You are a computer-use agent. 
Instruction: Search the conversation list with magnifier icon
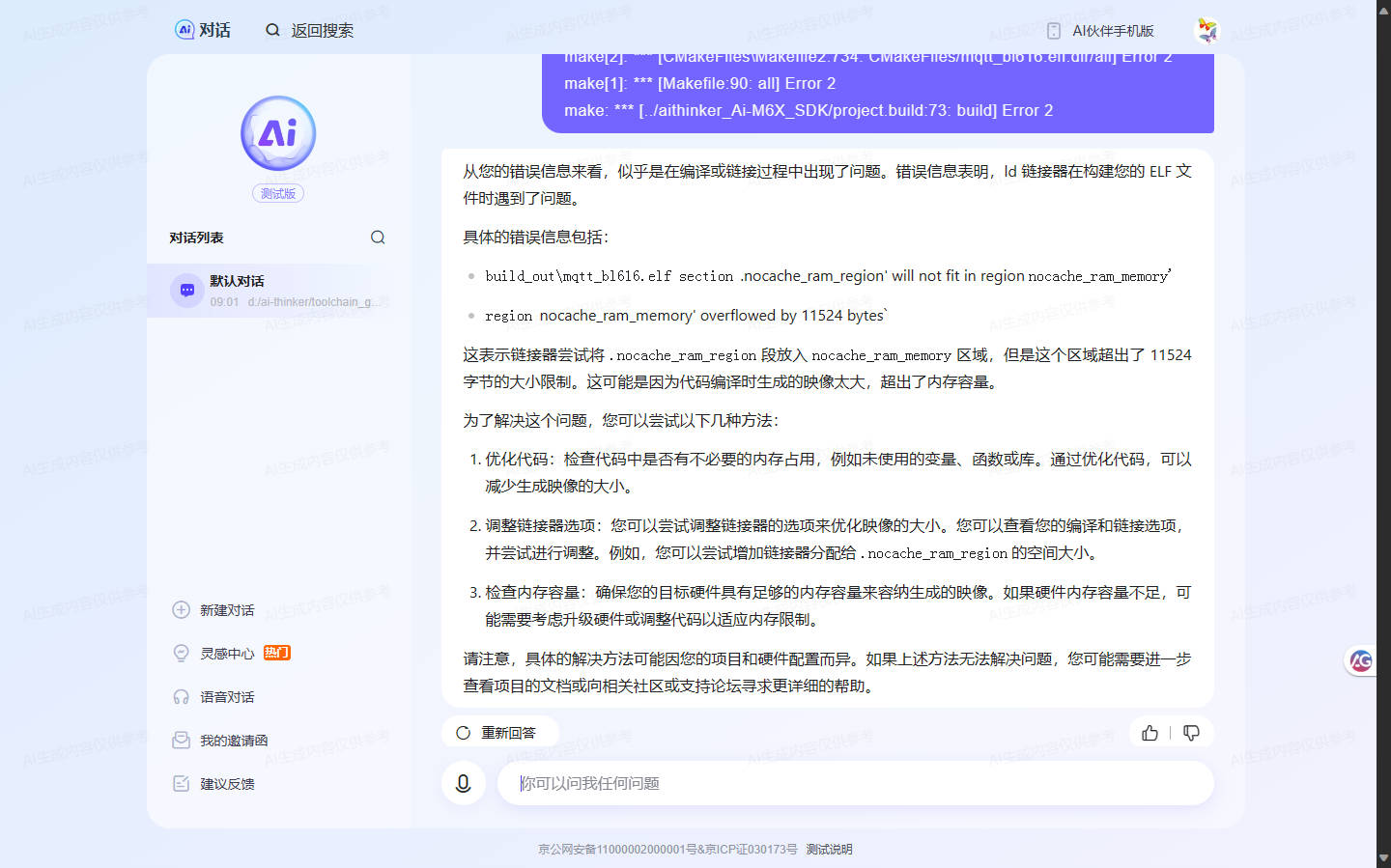pos(378,238)
